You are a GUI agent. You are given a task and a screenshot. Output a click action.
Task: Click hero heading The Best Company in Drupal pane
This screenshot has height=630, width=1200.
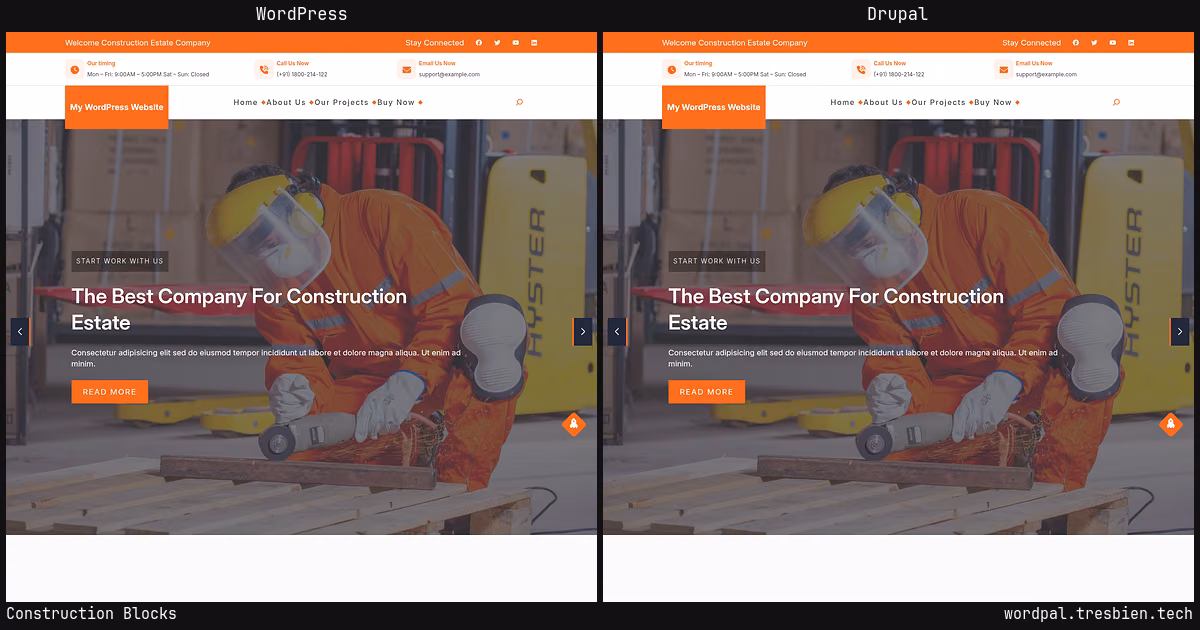836,309
